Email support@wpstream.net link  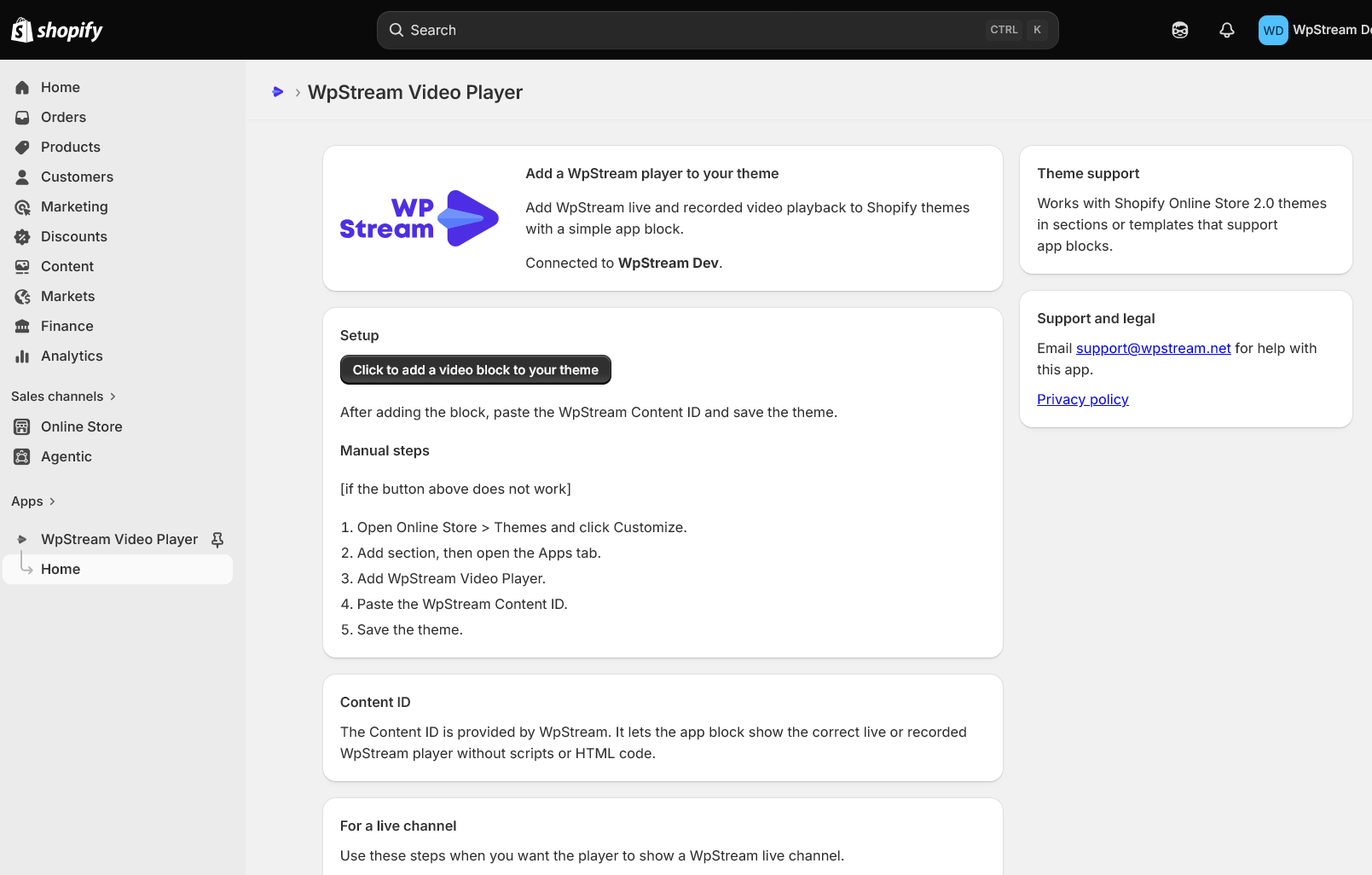(x=1153, y=348)
